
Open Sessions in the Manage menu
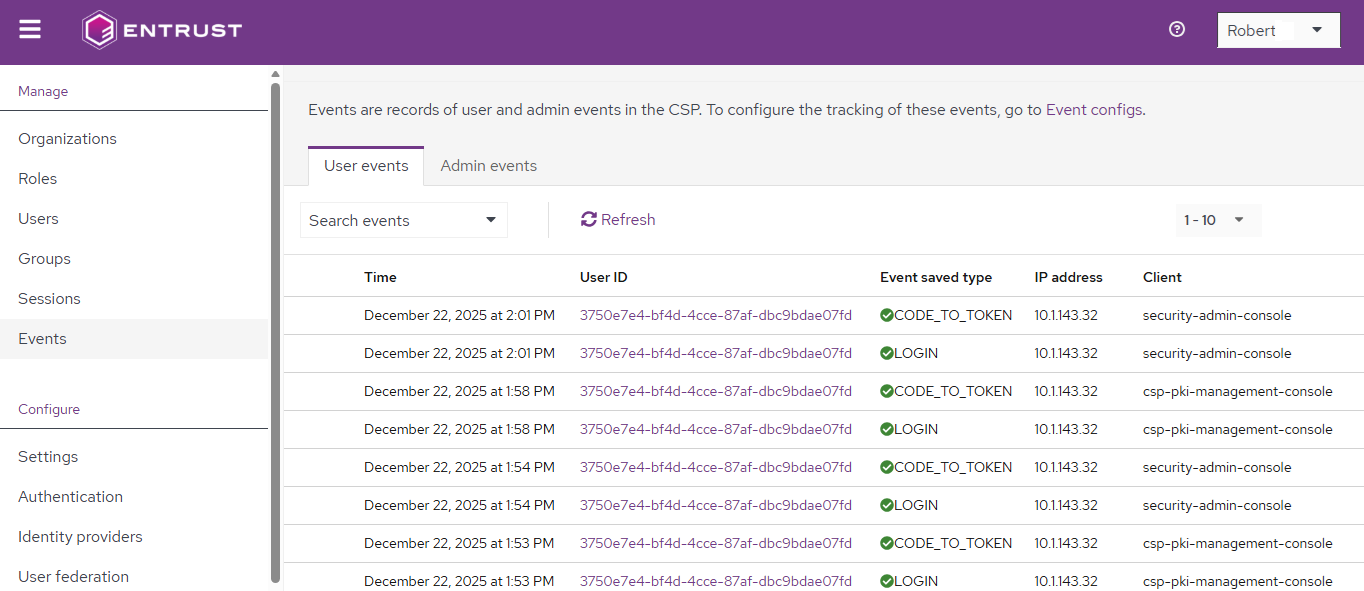(49, 299)
